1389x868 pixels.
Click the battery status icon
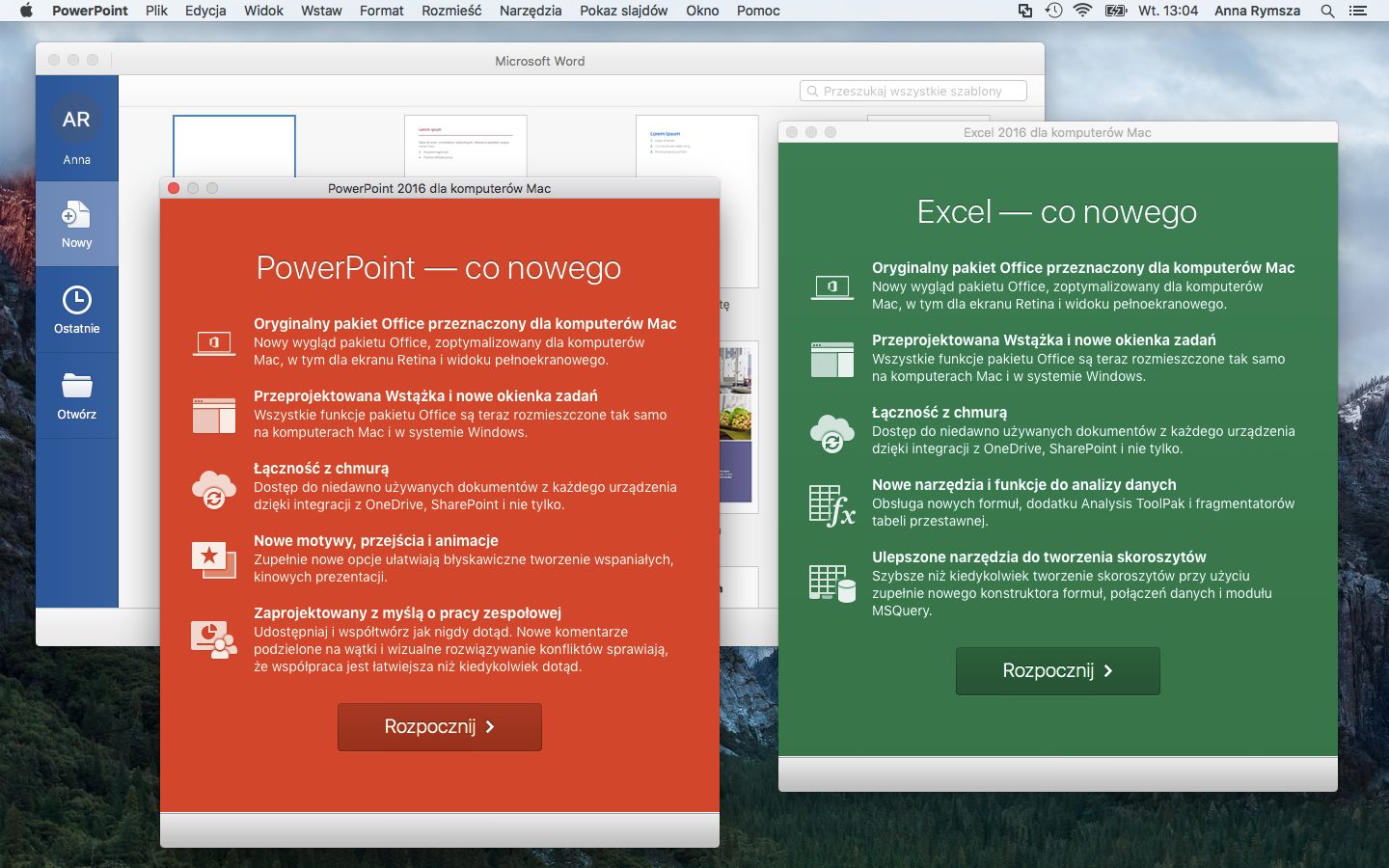point(1116,11)
